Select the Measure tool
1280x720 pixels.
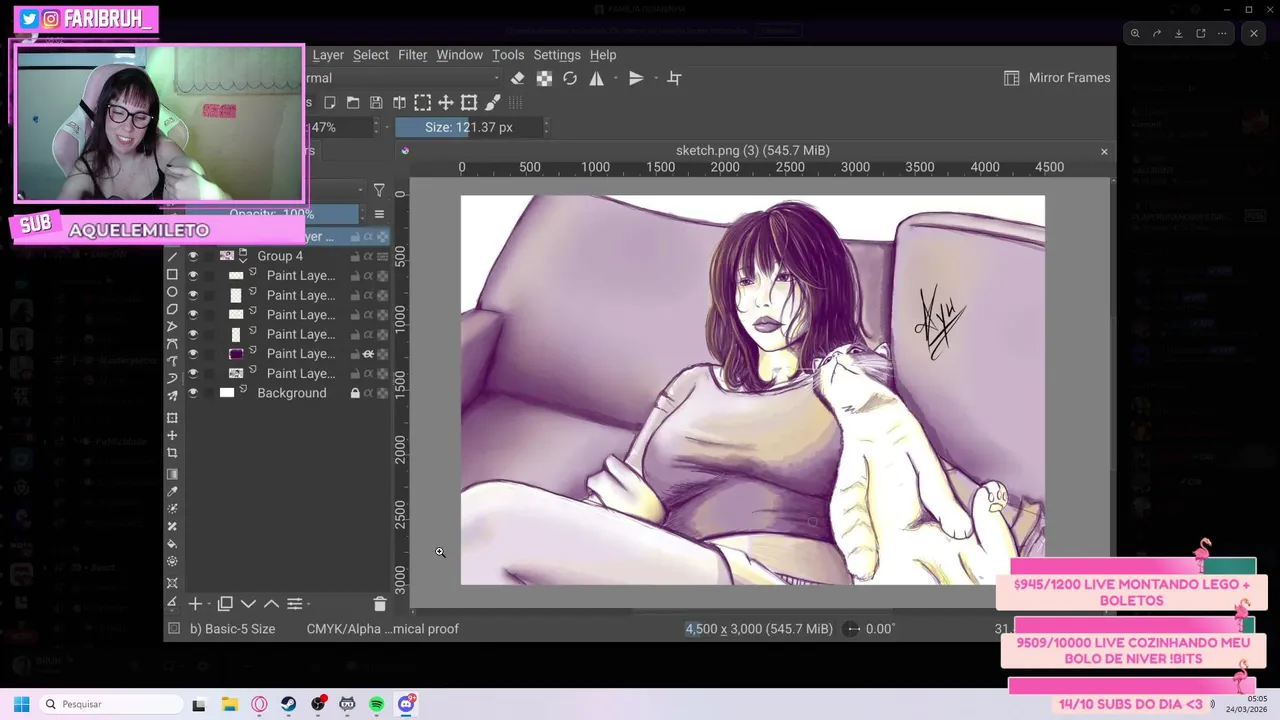tap(172, 603)
